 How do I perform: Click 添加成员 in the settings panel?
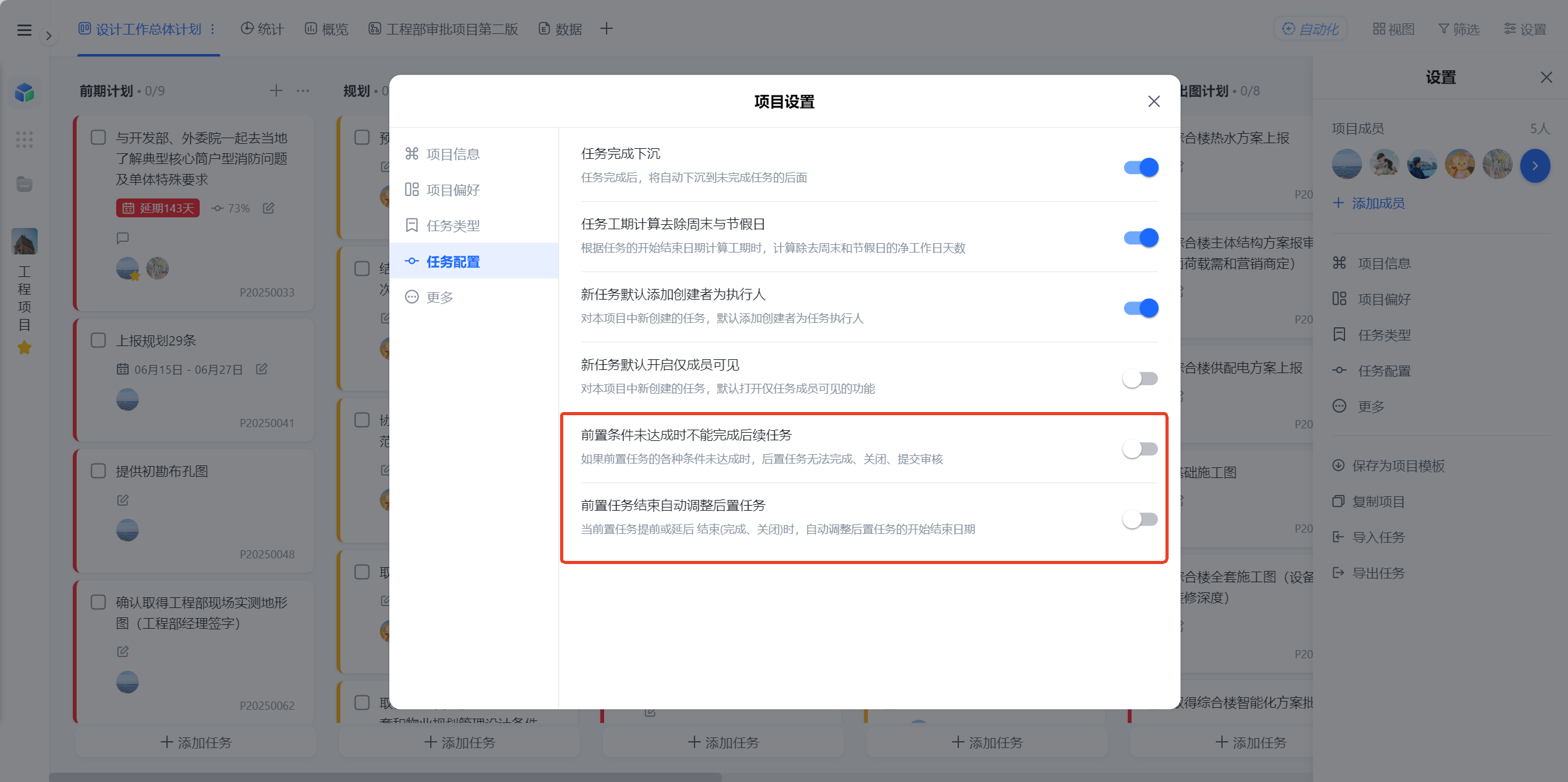[x=1369, y=203]
